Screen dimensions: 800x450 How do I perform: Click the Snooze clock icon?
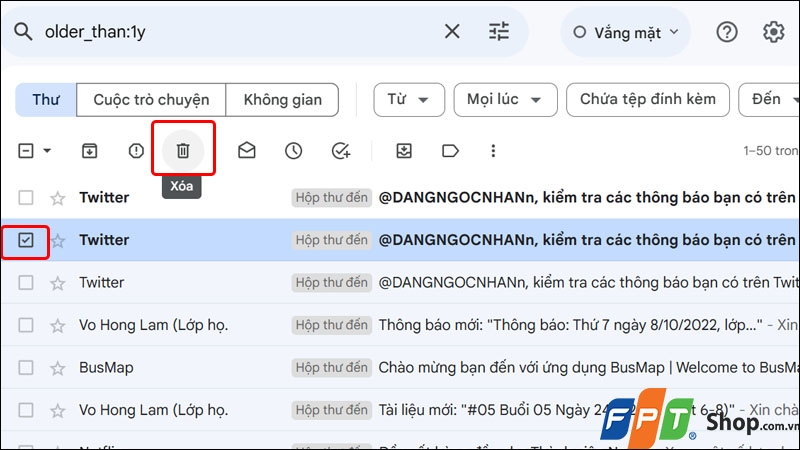click(293, 151)
